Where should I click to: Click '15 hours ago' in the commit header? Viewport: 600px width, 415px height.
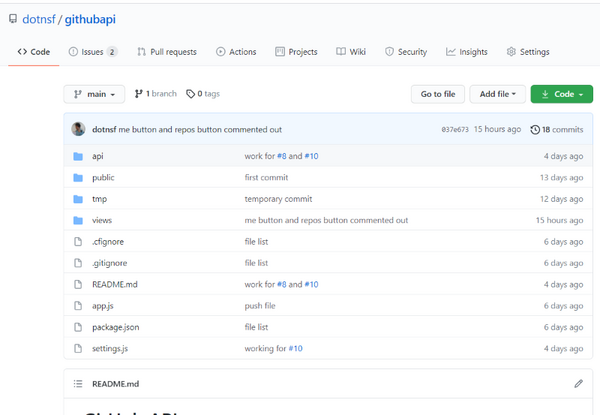[x=497, y=129]
